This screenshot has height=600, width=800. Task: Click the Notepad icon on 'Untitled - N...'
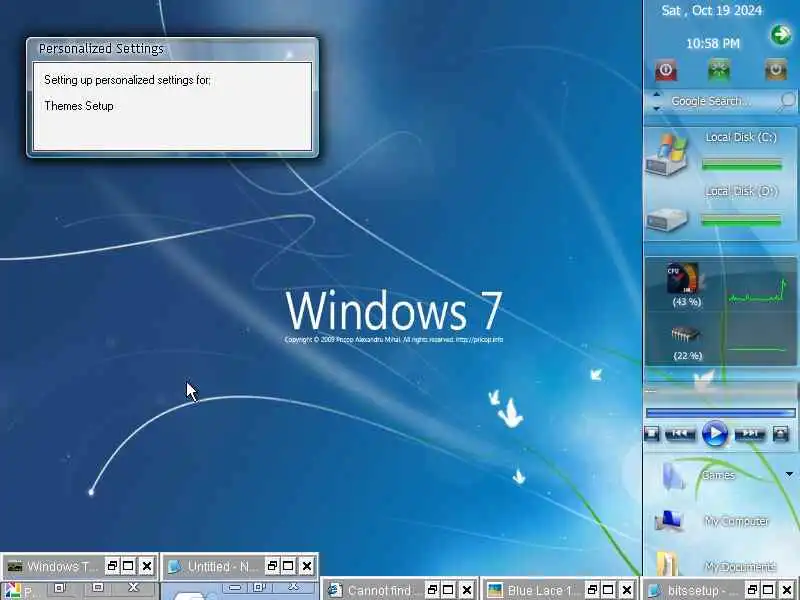pos(175,566)
